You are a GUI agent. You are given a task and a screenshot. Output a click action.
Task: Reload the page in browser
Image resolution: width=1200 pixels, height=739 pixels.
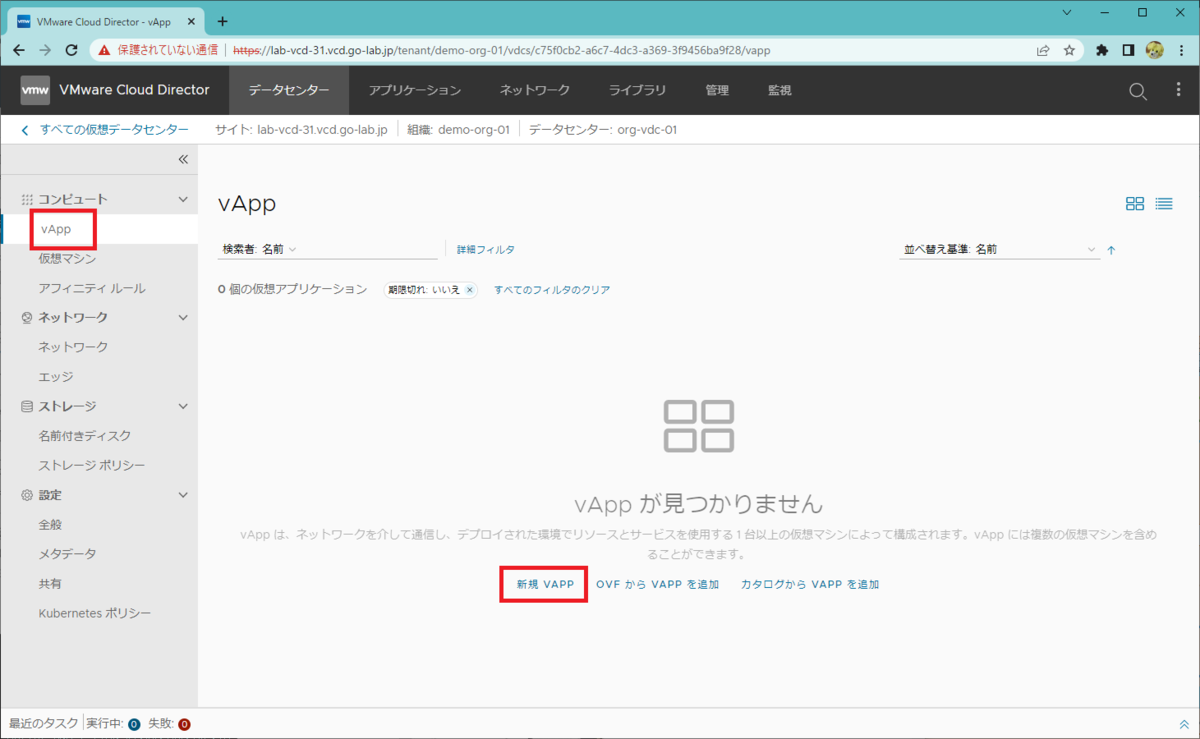click(72, 50)
